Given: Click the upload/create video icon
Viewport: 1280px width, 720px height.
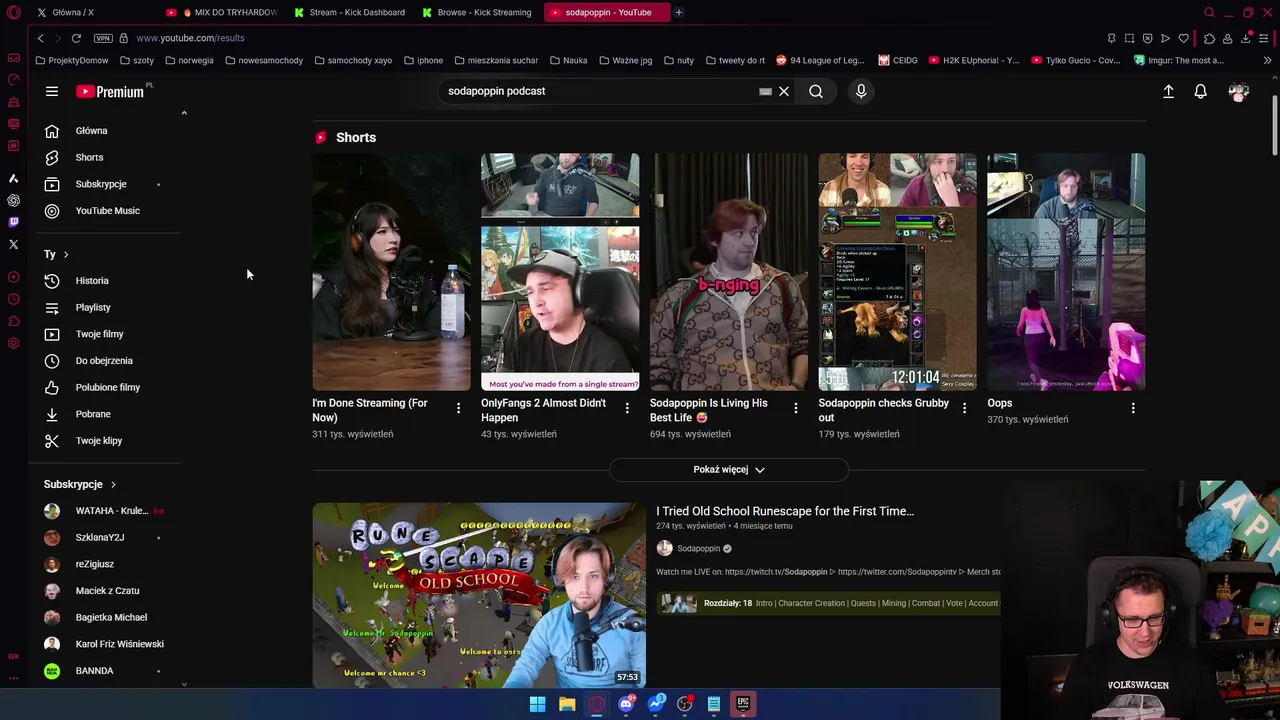Looking at the screenshot, I should click(x=1168, y=91).
